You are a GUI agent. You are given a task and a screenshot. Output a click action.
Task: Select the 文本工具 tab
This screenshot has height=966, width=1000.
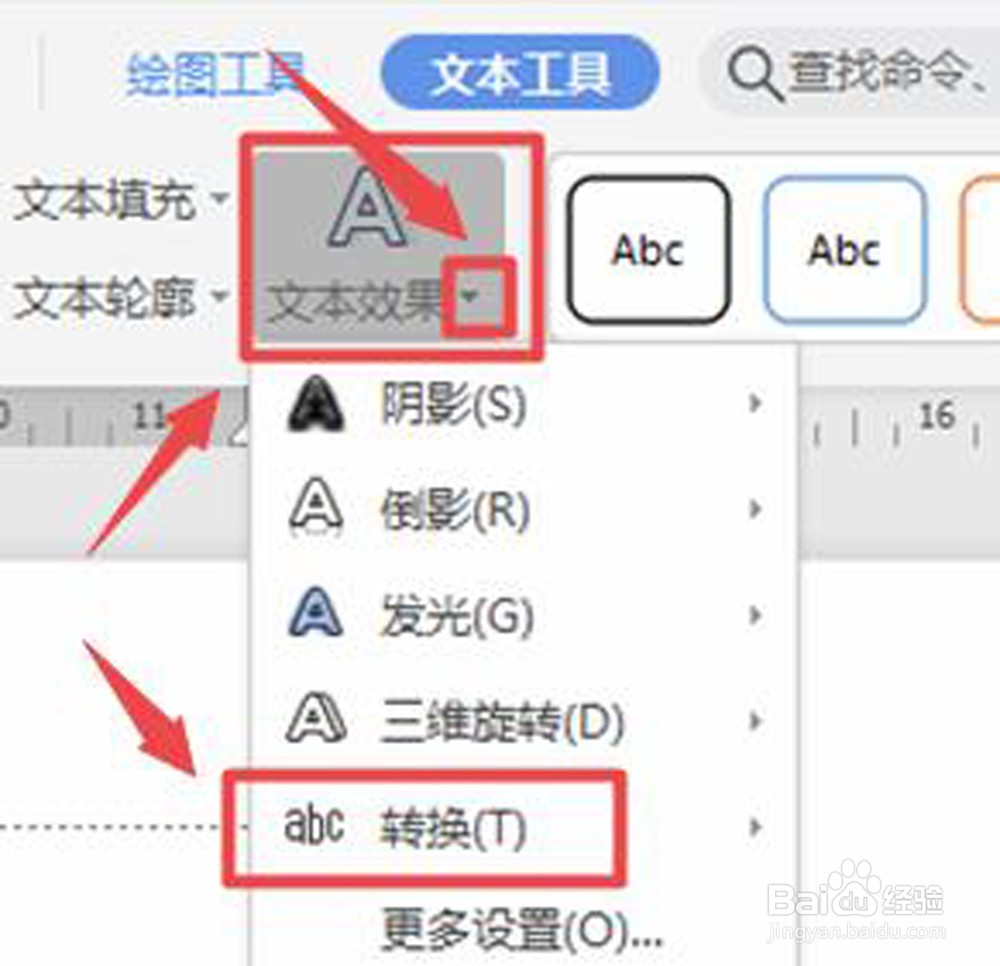[520, 73]
